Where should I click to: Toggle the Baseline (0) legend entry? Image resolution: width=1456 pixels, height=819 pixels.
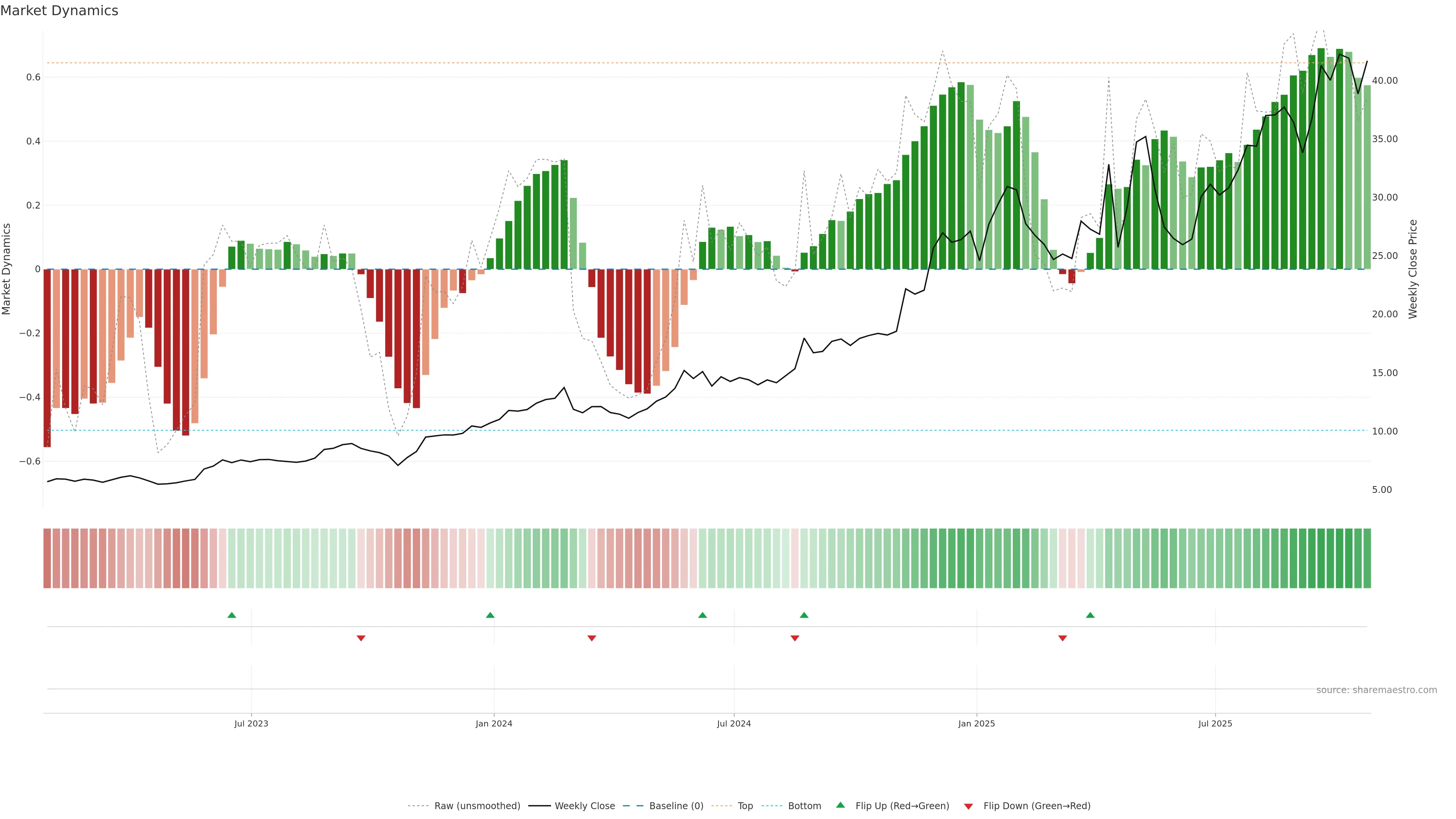coord(676,806)
